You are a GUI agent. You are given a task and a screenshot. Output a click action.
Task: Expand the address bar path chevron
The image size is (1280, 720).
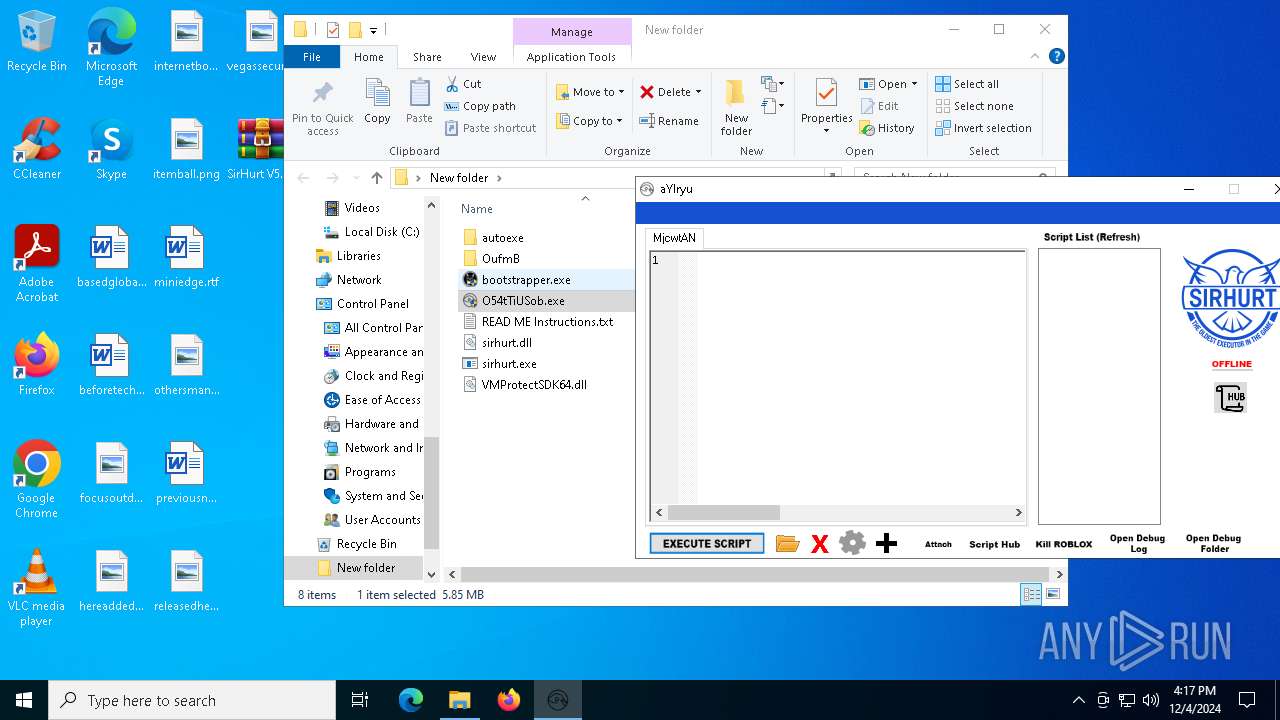pyautogui.click(x=499, y=178)
